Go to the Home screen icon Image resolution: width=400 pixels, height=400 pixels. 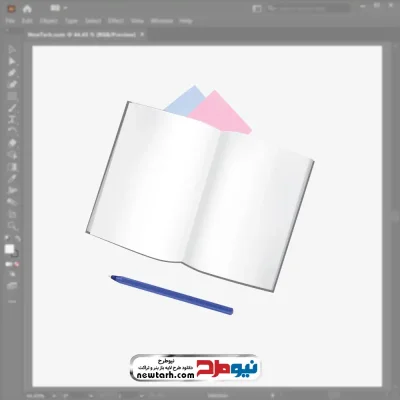point(27,9)
